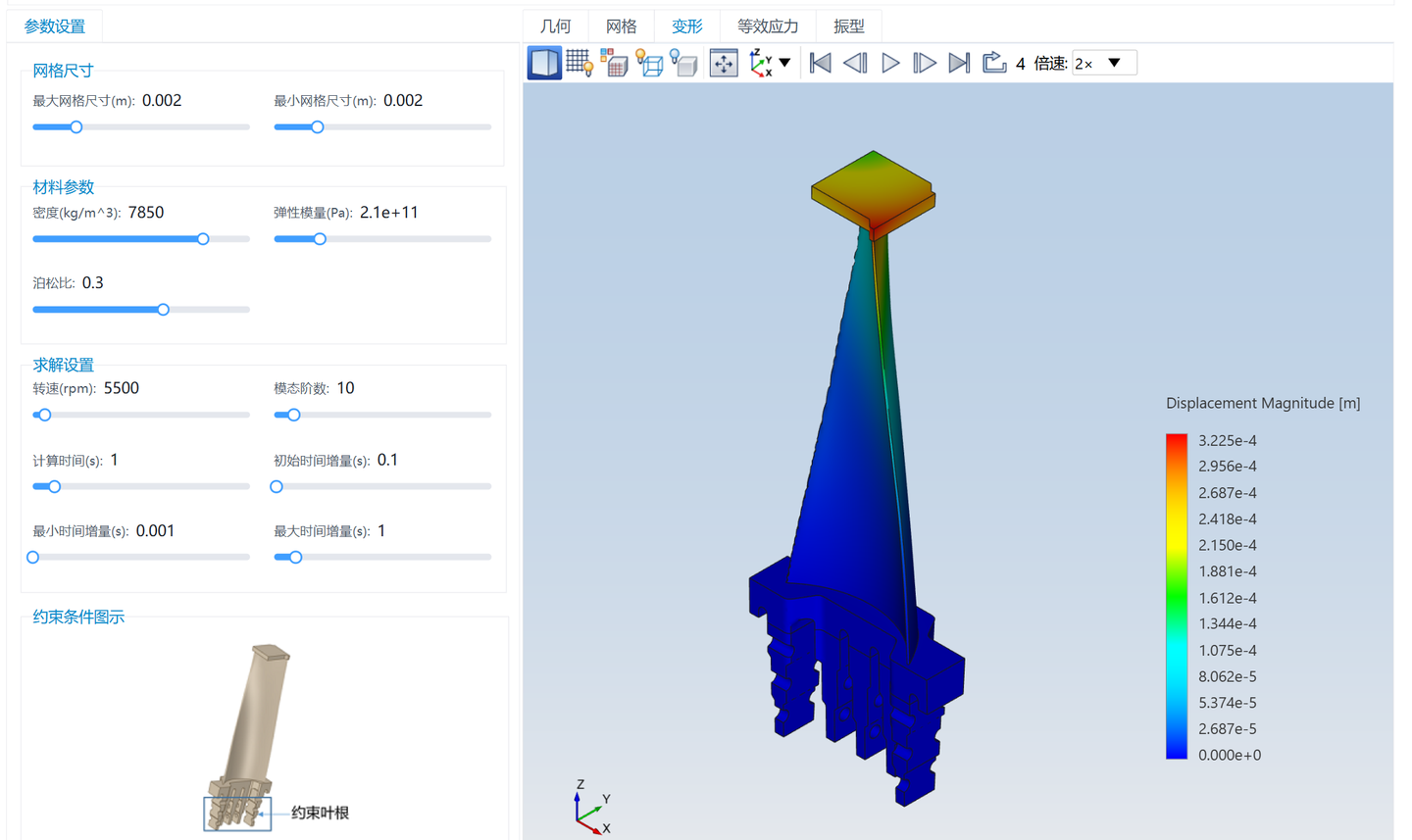
Task: Click the 约束条件图示 section heading
Action: pyautogui.click(x=78, y=617)
